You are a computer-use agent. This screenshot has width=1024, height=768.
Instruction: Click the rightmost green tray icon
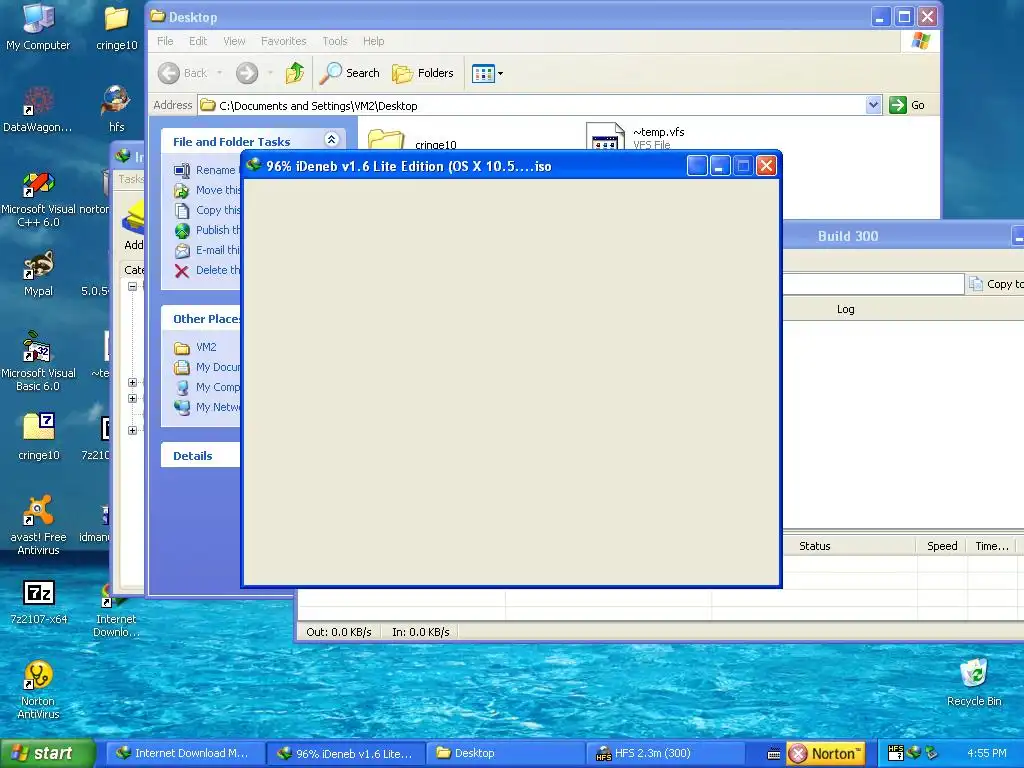[x=931, y=753]
